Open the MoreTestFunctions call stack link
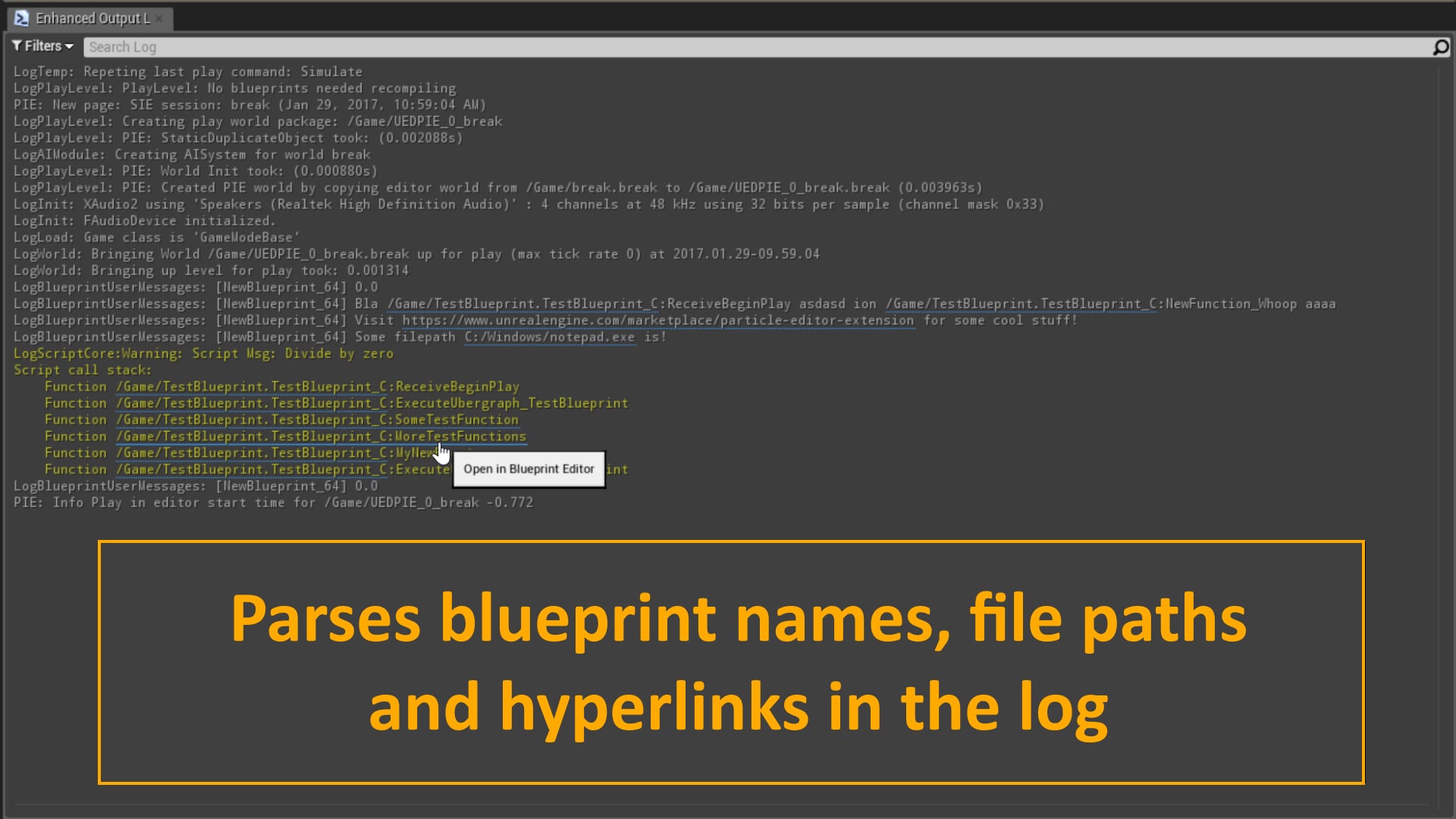 [x=322, y=437]
